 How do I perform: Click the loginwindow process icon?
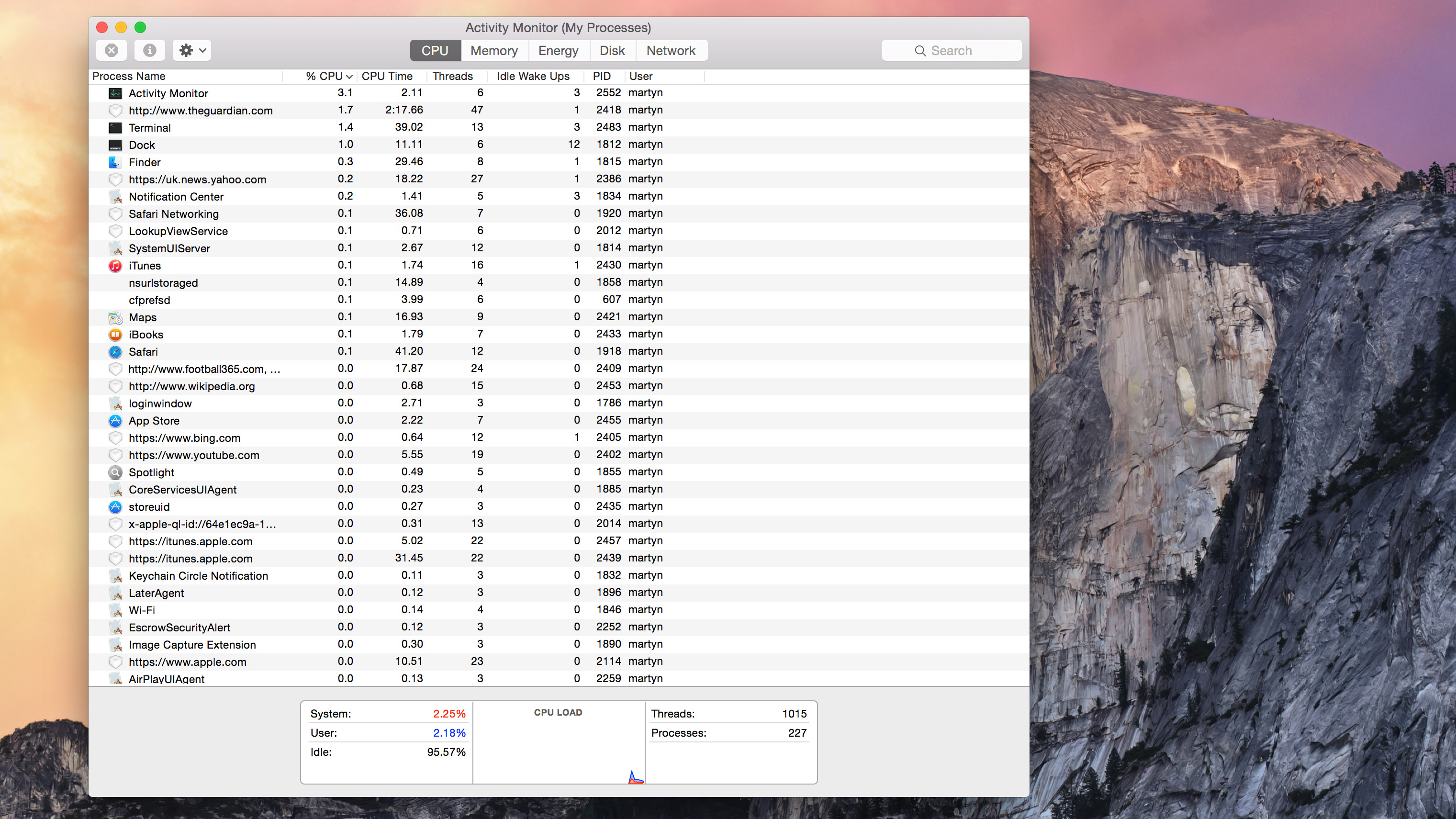point(115,404)
